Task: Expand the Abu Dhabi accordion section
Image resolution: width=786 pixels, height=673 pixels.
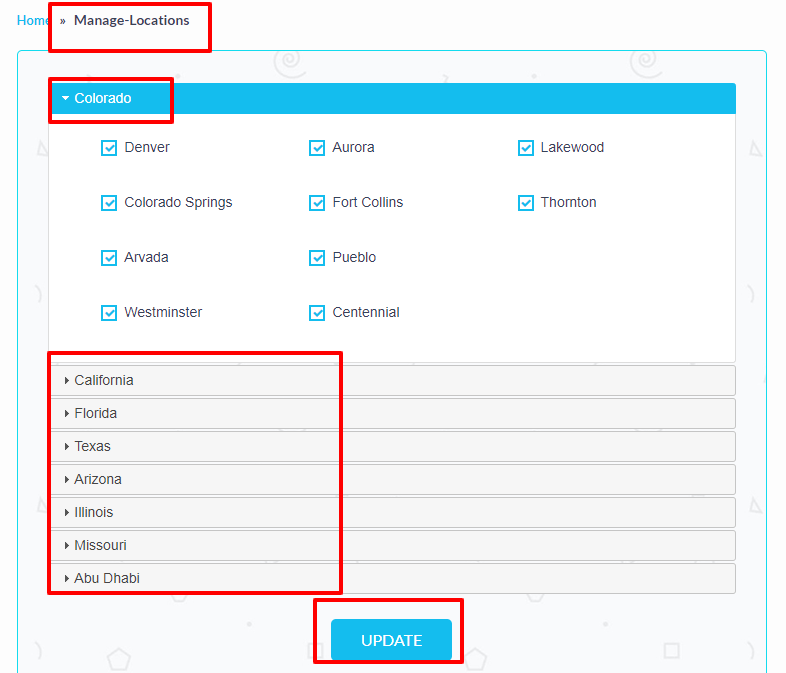Action: point(106,579)
